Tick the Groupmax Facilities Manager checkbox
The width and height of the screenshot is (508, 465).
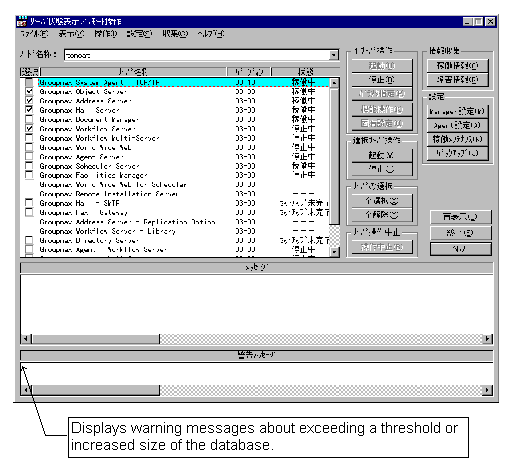(29, 175)
